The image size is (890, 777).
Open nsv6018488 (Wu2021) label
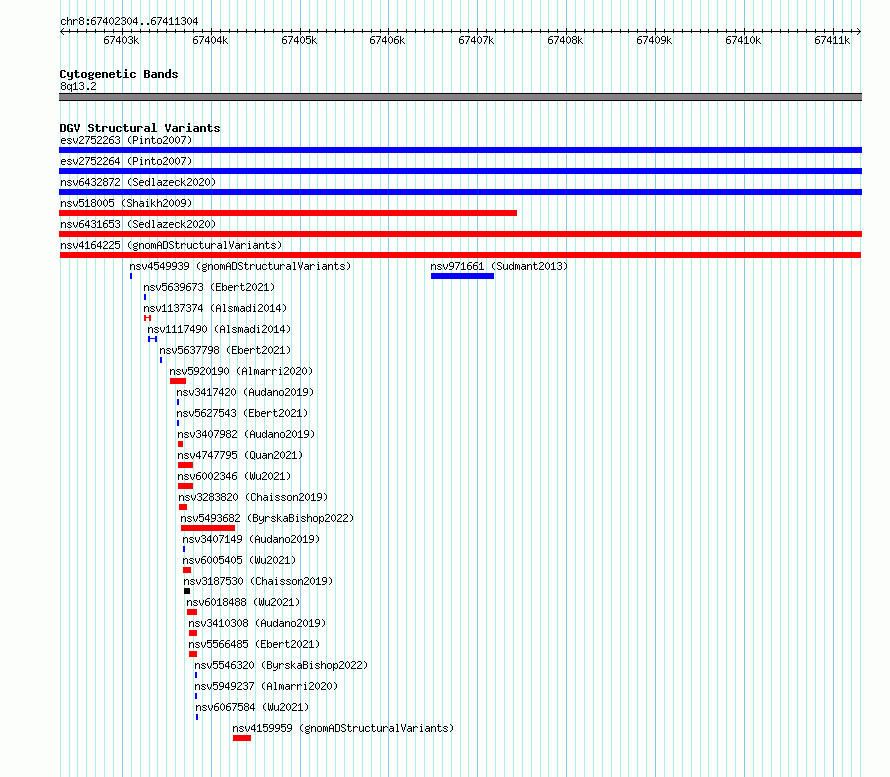(243, 602)
